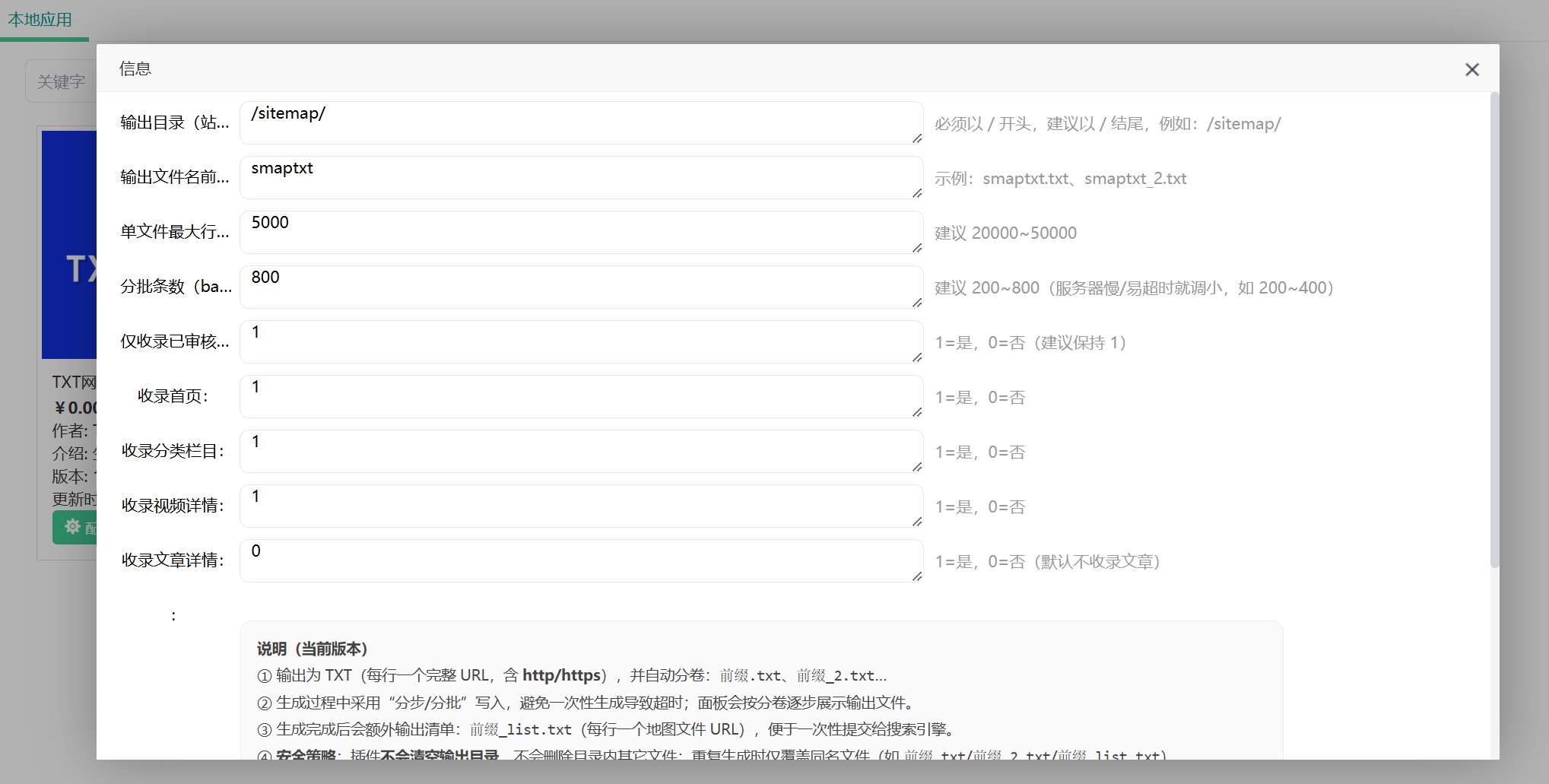Click the ￥0.00 price text behind dialog

pyautogui.click(x=75, y=408)
